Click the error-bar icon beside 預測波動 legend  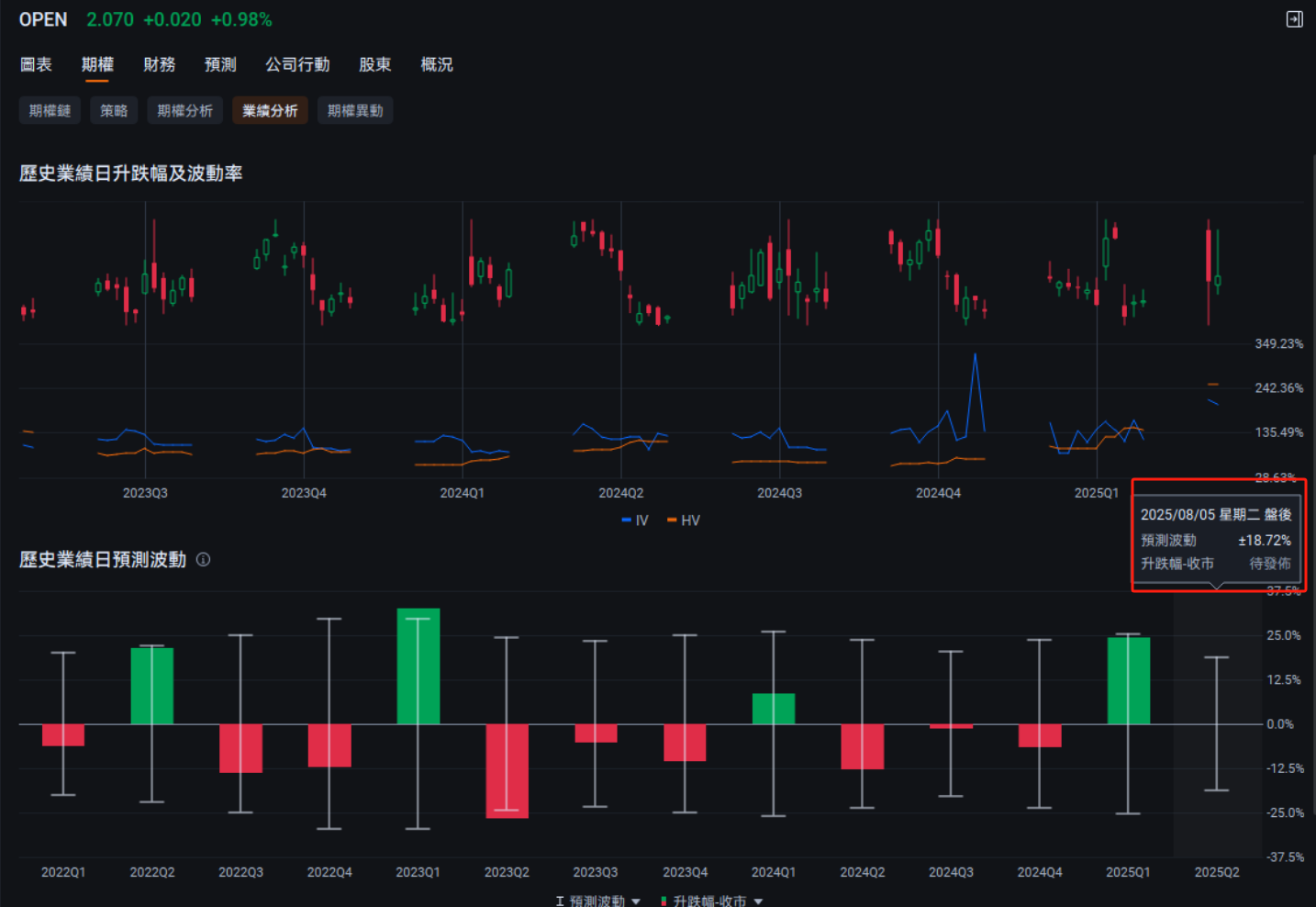[x=560, y=901]
